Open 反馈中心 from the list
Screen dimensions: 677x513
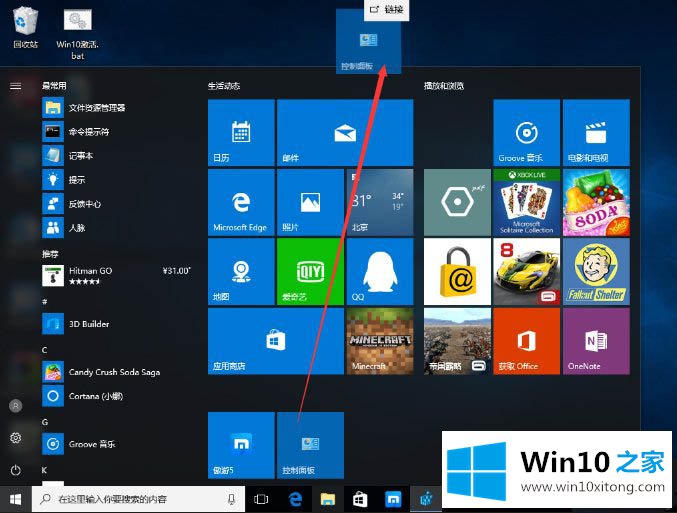(117, 204)
